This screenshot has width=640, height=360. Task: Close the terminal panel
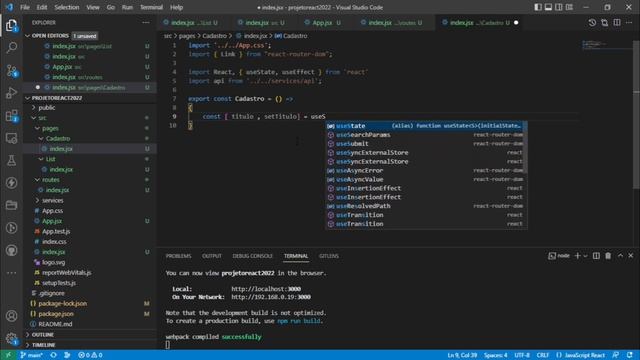click(631, 256)
